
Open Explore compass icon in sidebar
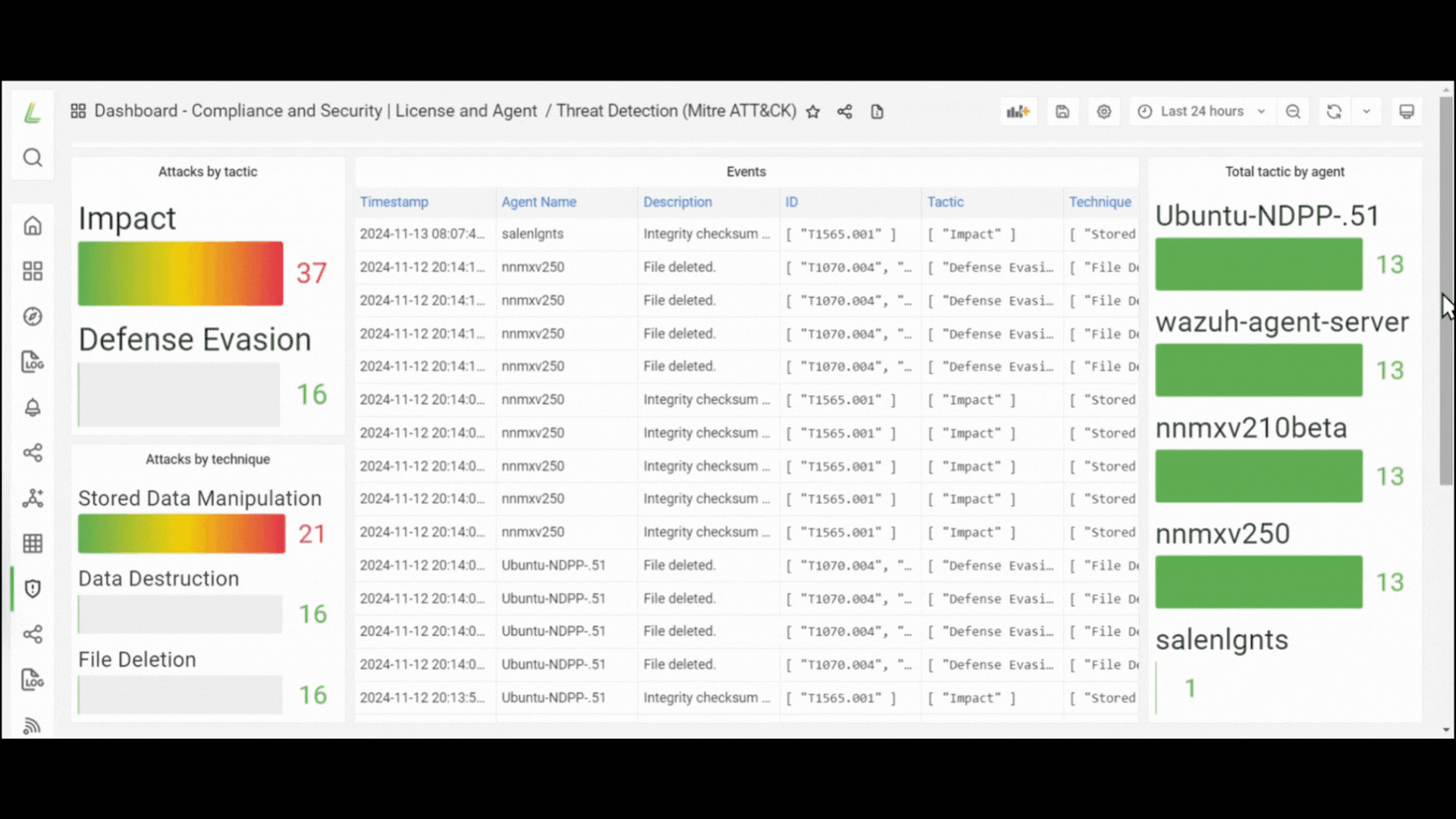32,316
